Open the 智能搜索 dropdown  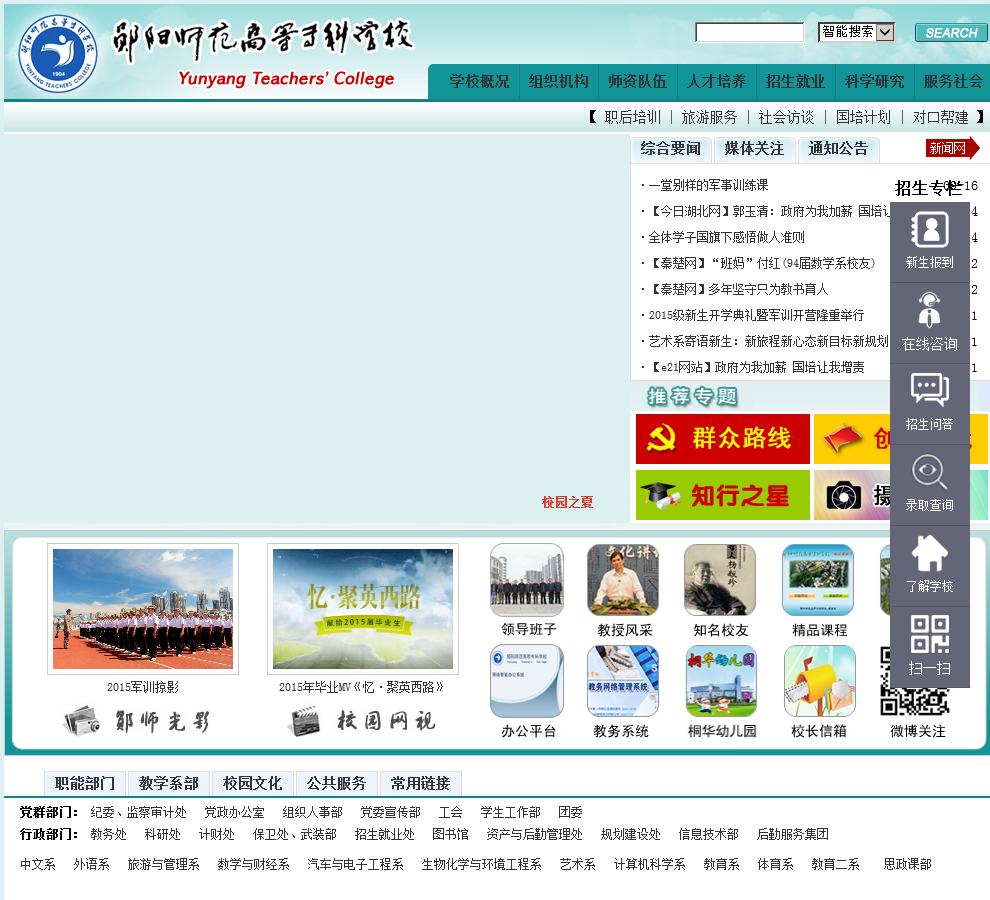(856, 32)
